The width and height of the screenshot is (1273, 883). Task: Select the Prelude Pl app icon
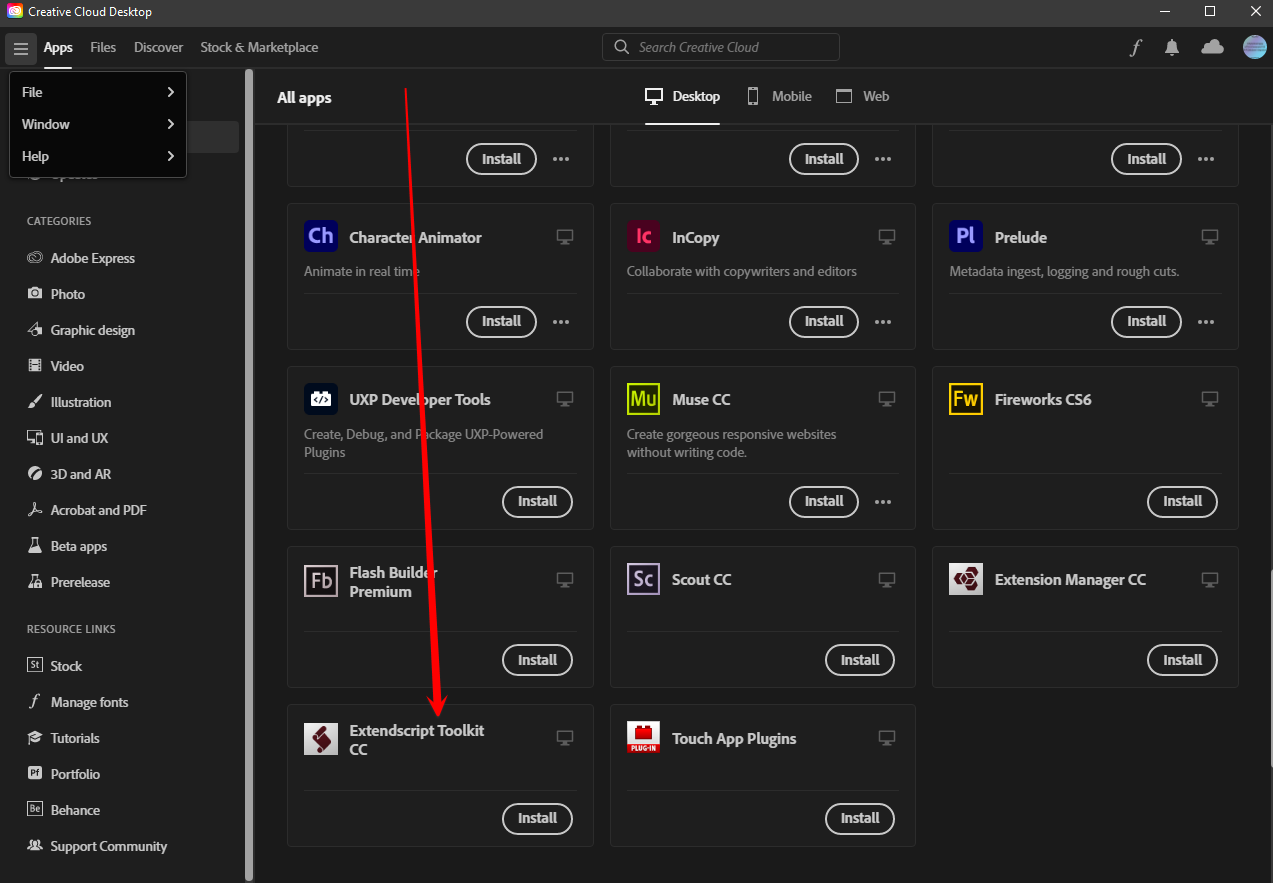coord(966,235)
